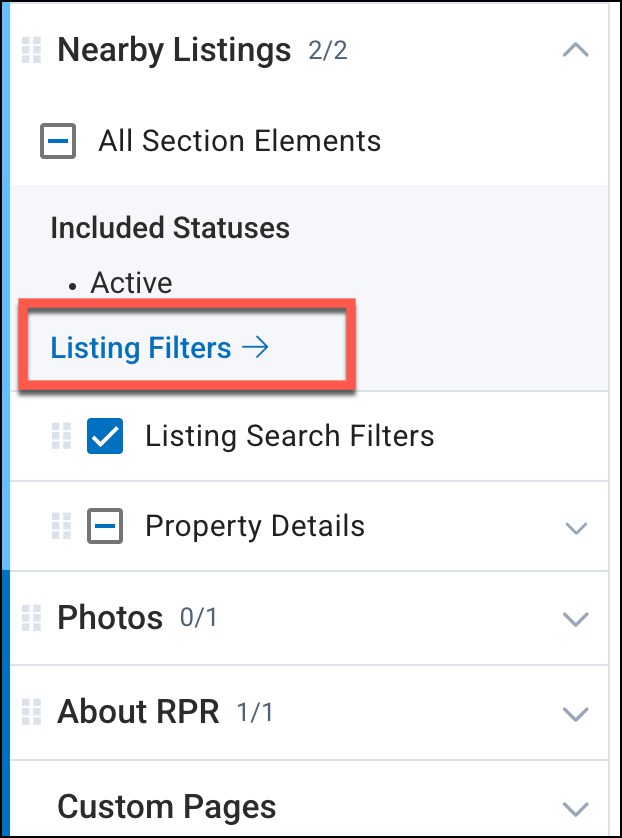
Task: Select the Photos section title
Action: [x=110, y=618]
